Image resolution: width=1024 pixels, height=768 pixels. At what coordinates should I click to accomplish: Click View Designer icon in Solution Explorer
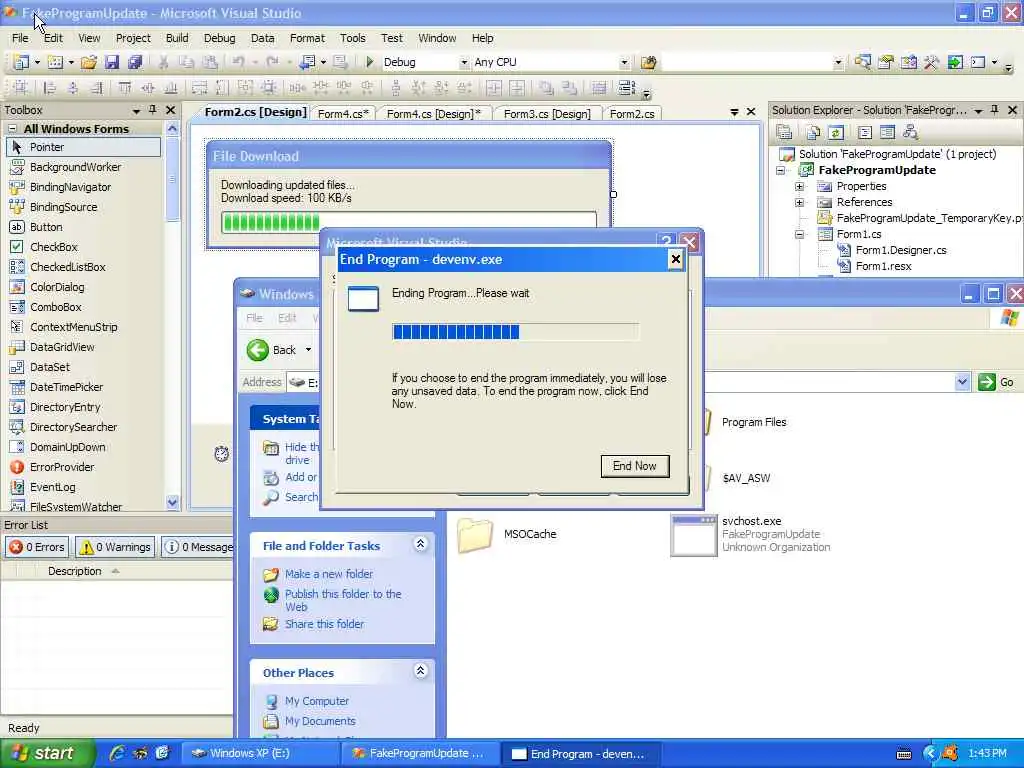pos(887,133)
